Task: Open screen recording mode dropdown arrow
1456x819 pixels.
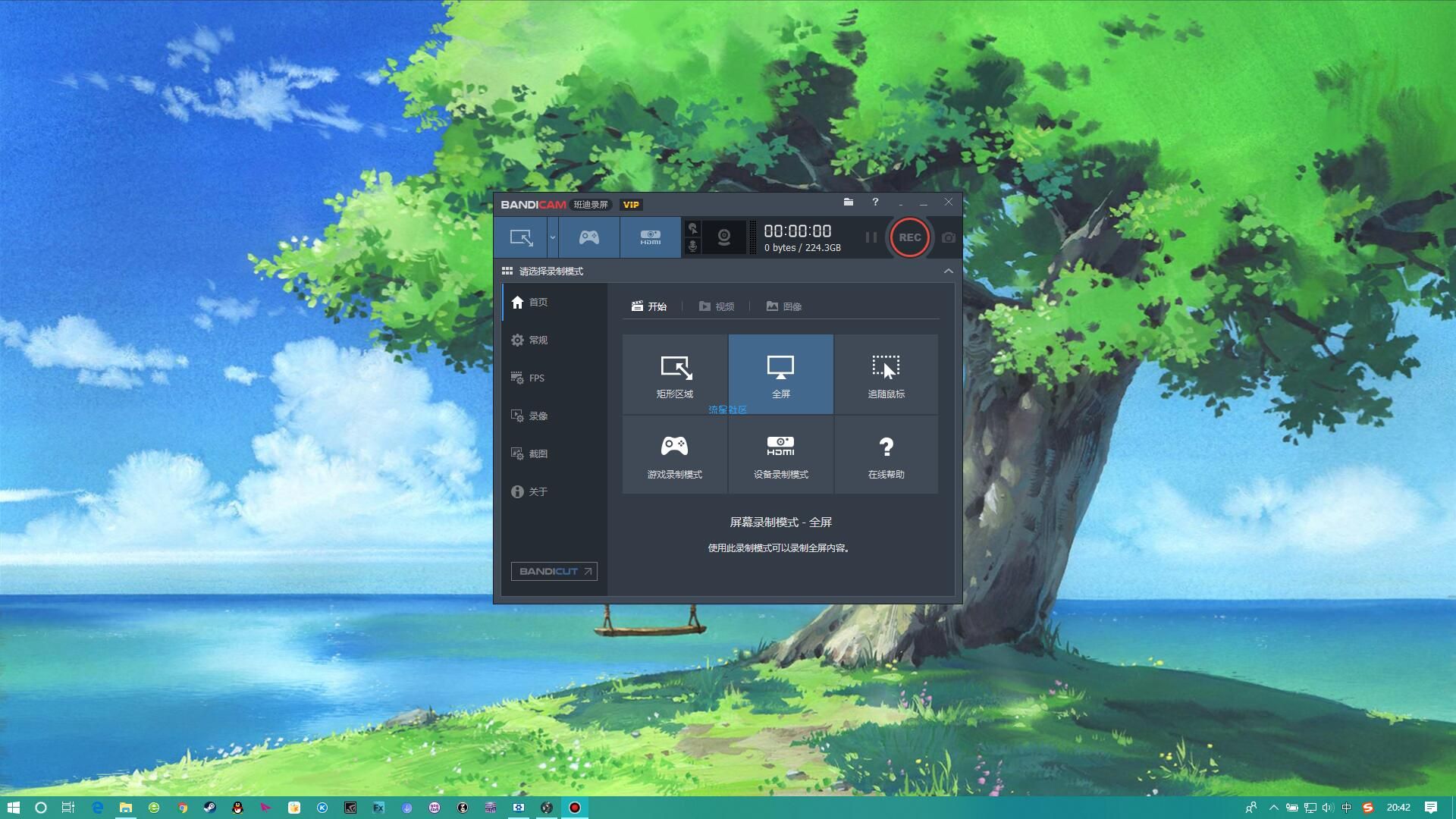Action: tap(552, 237)
